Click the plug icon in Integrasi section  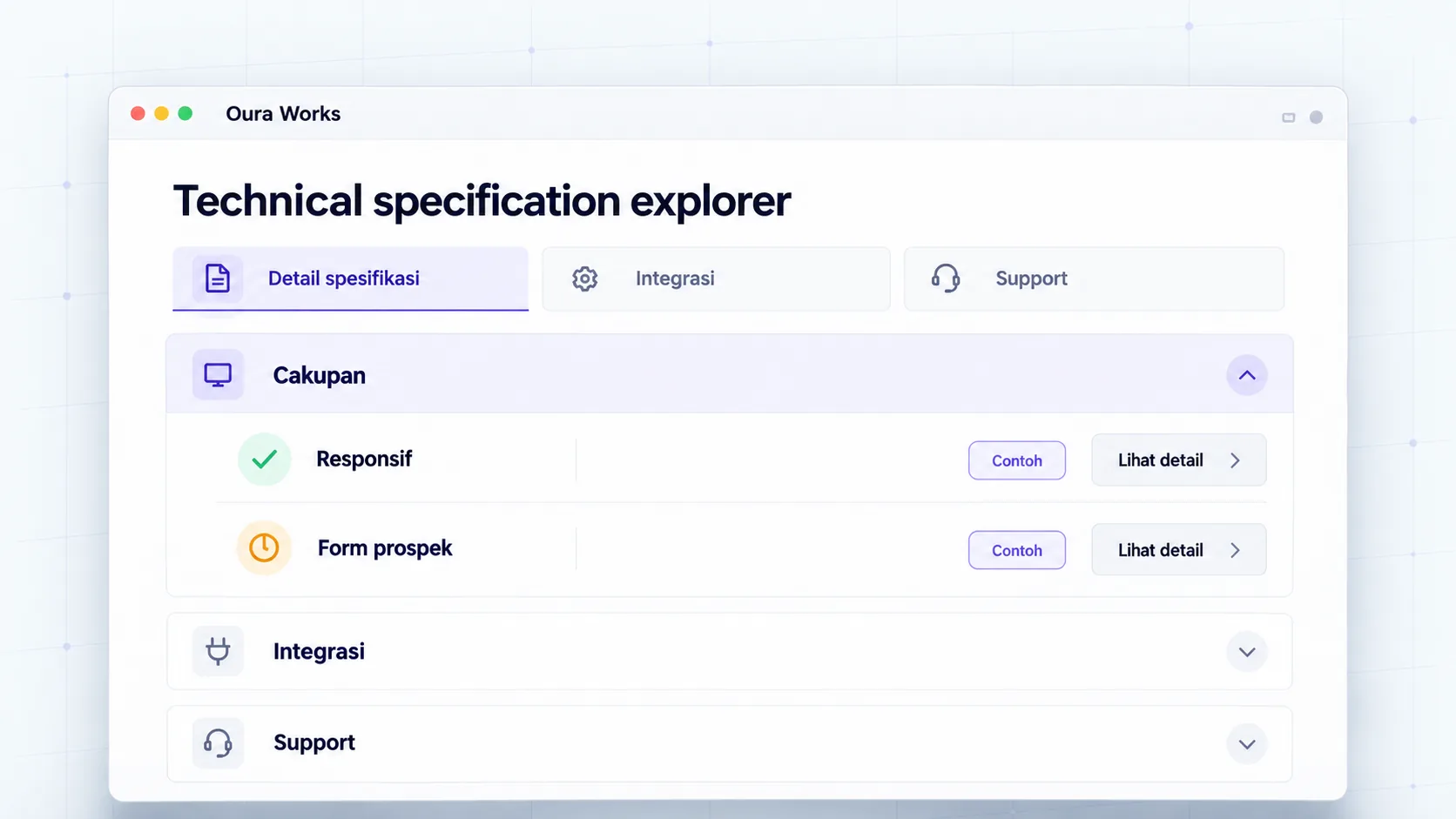point(218,651)
